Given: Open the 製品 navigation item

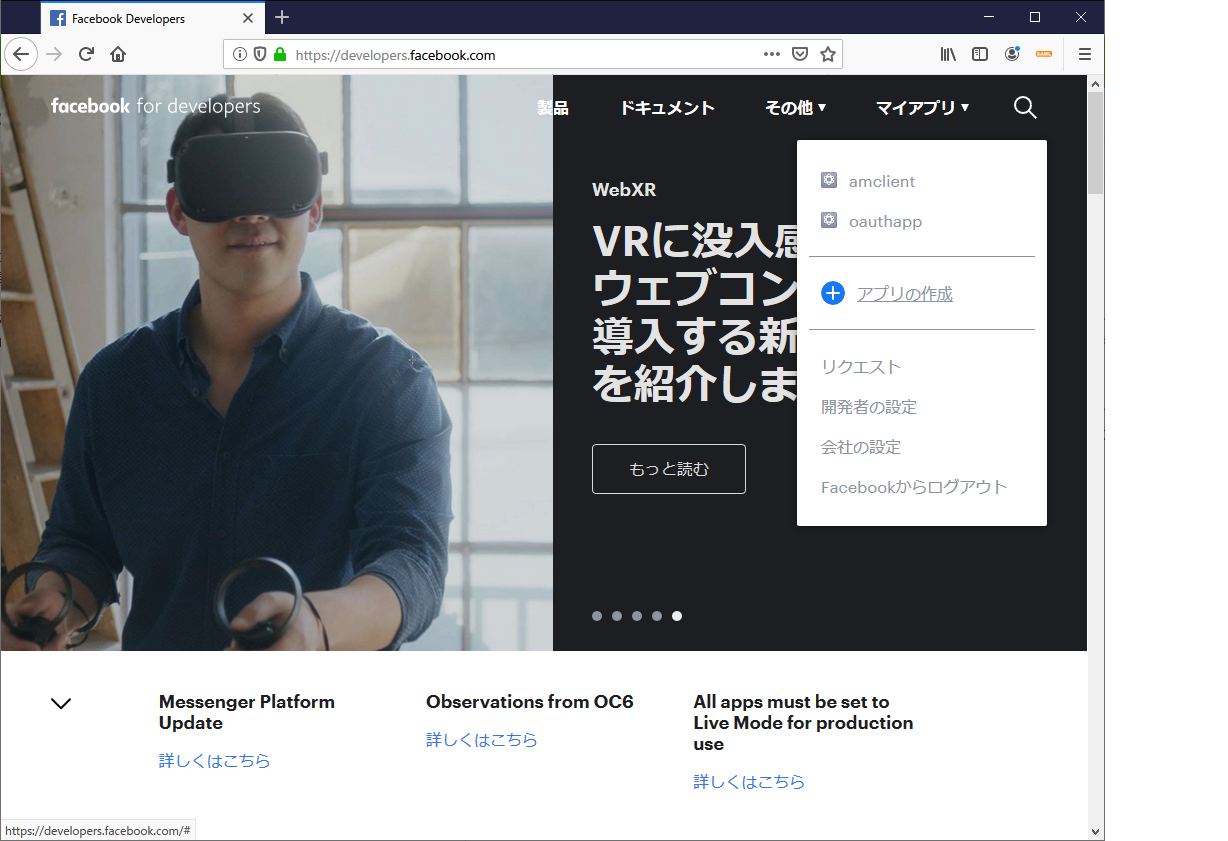Looking at the screenshot, I should 553,107.
